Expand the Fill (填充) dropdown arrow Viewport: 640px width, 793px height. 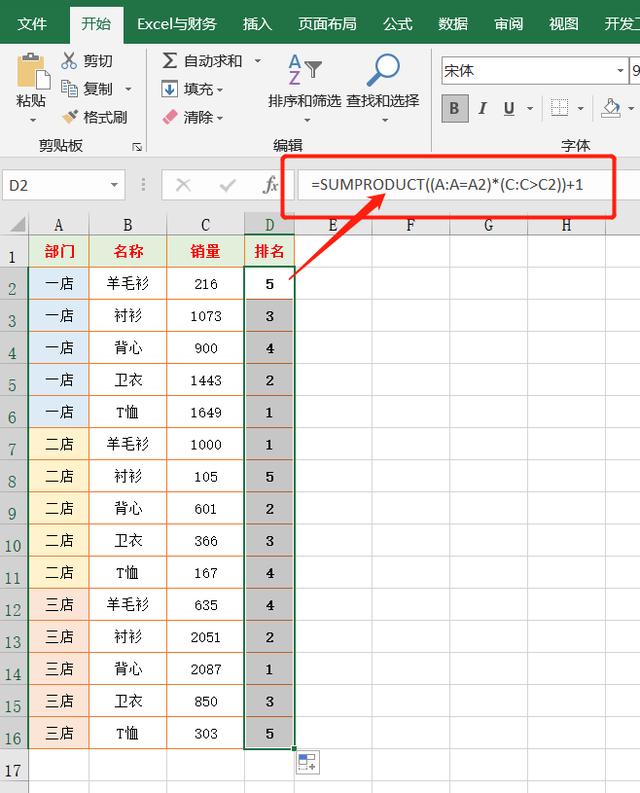tap(220, 91)
